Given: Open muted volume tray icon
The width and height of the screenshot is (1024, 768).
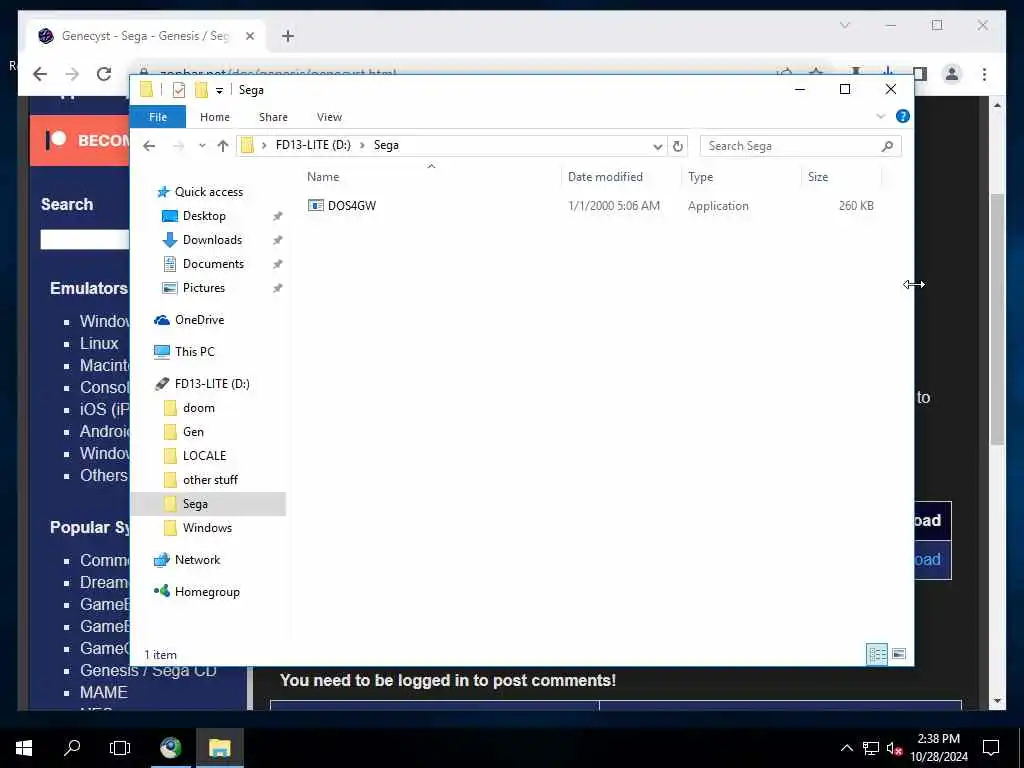Looking at the screenshot, I should tap(894, 748).
